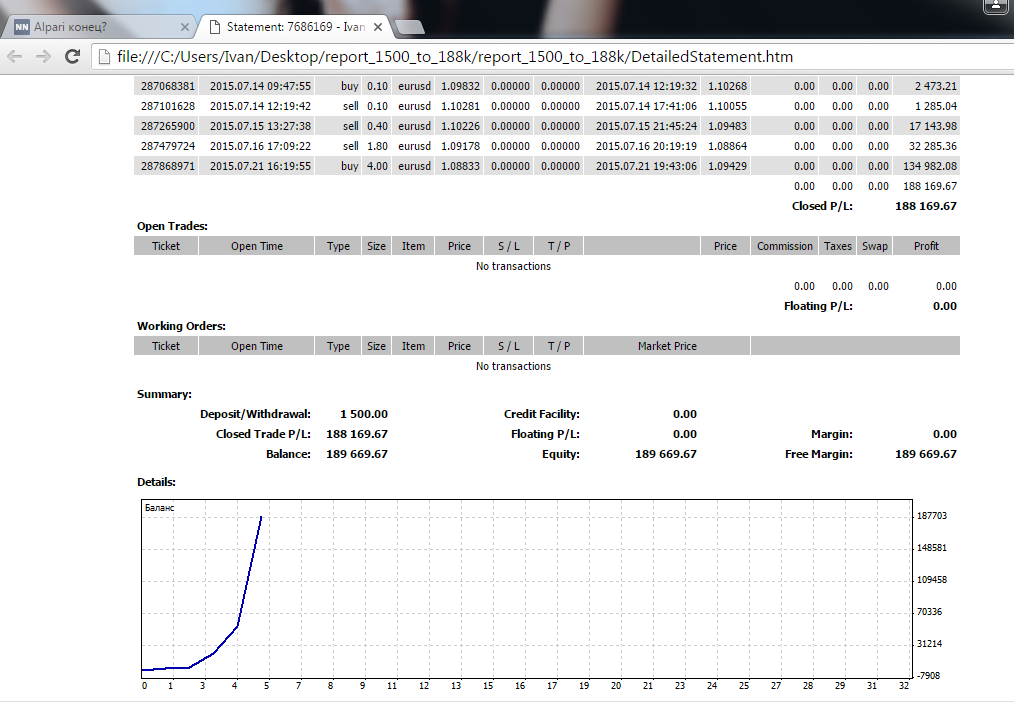Click the chart axis value 70336
This screenshot has height=702, width=1014.
coord(929,612)
